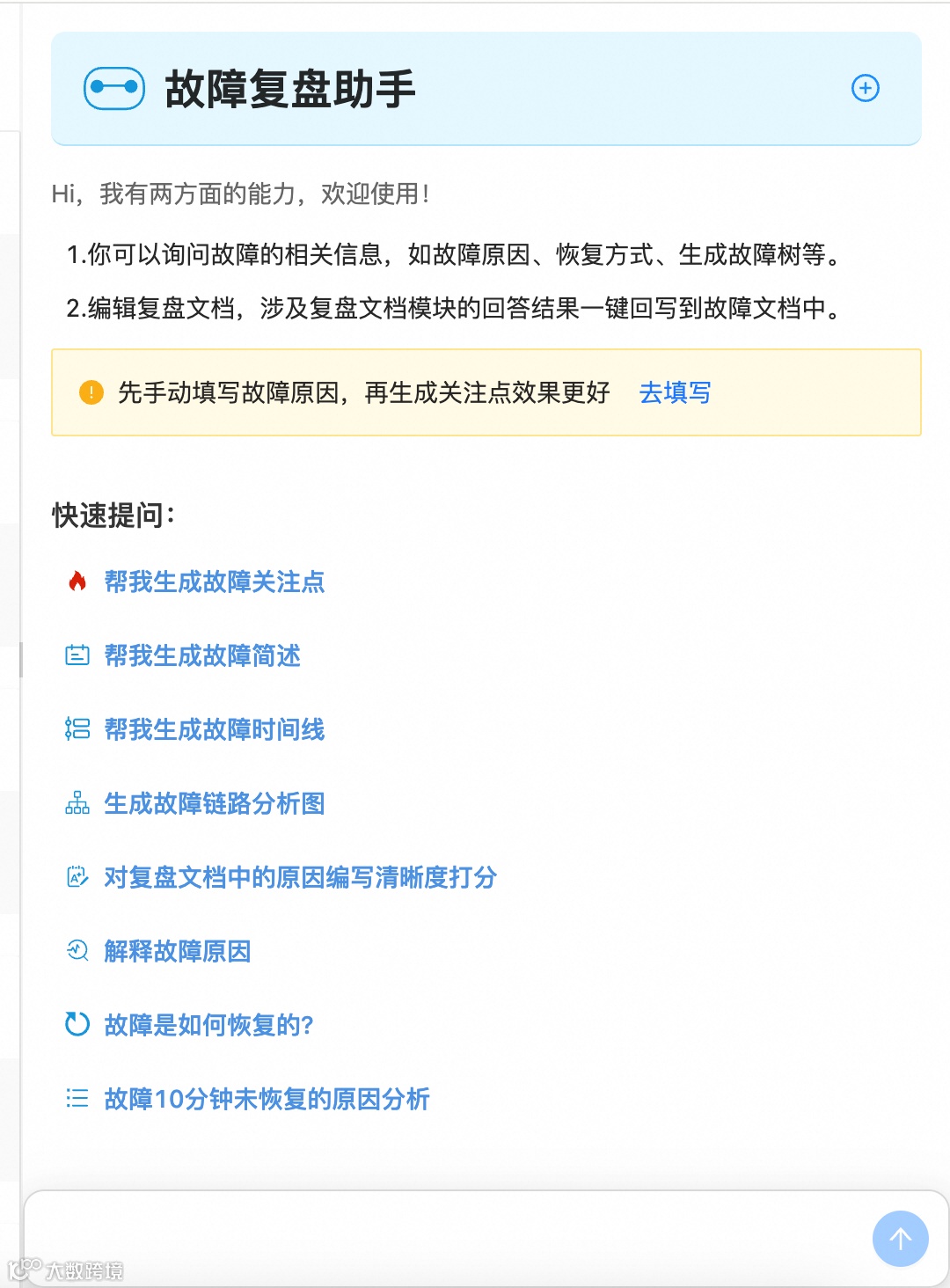Image resolution: width=950 pixels, height=1288 pixels.
Task: Click the refresh icon beside 故障是如何恢复的
Action: [77, 1024]
